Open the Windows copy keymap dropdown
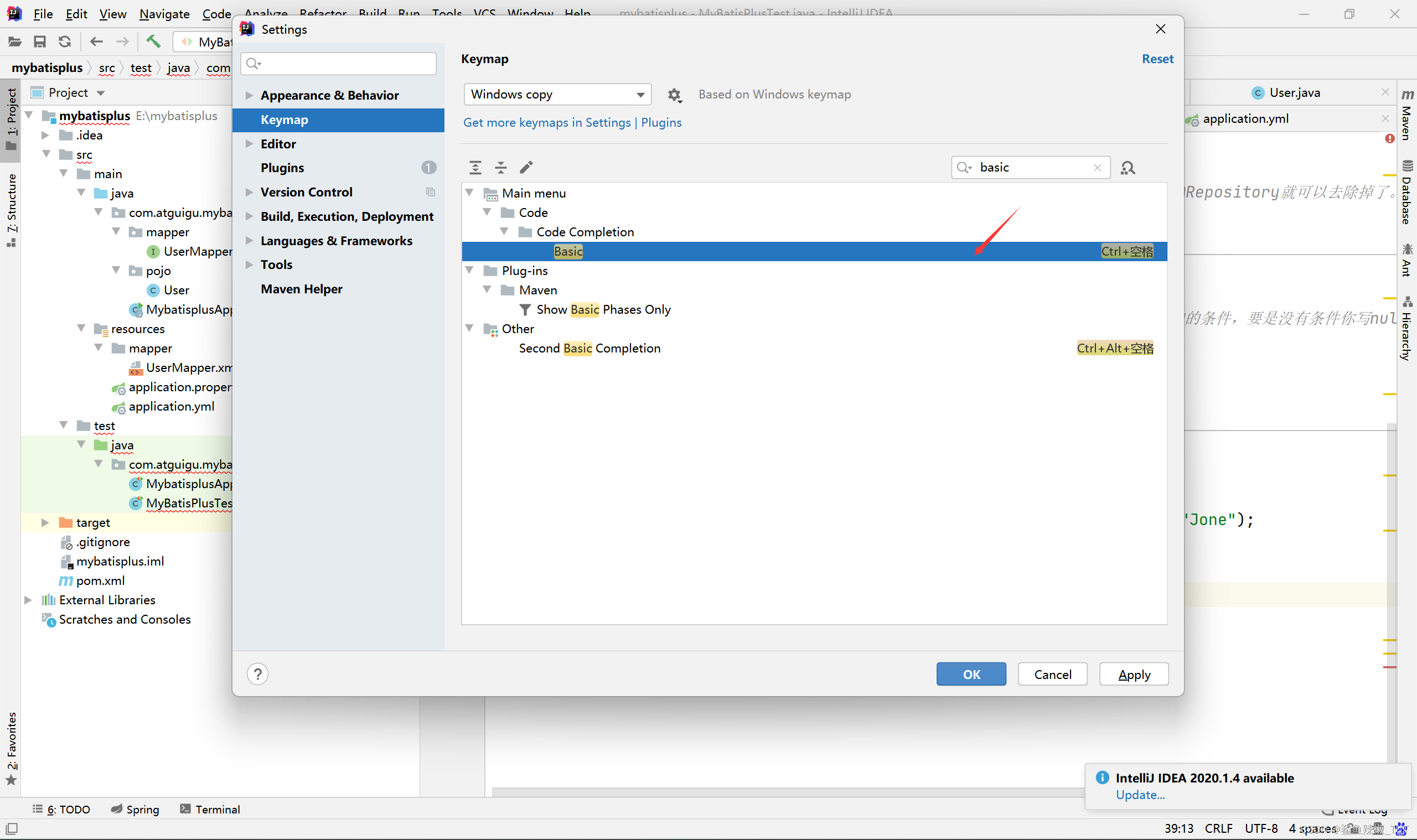Viewport: 1417px width, 840px height. 557,94
